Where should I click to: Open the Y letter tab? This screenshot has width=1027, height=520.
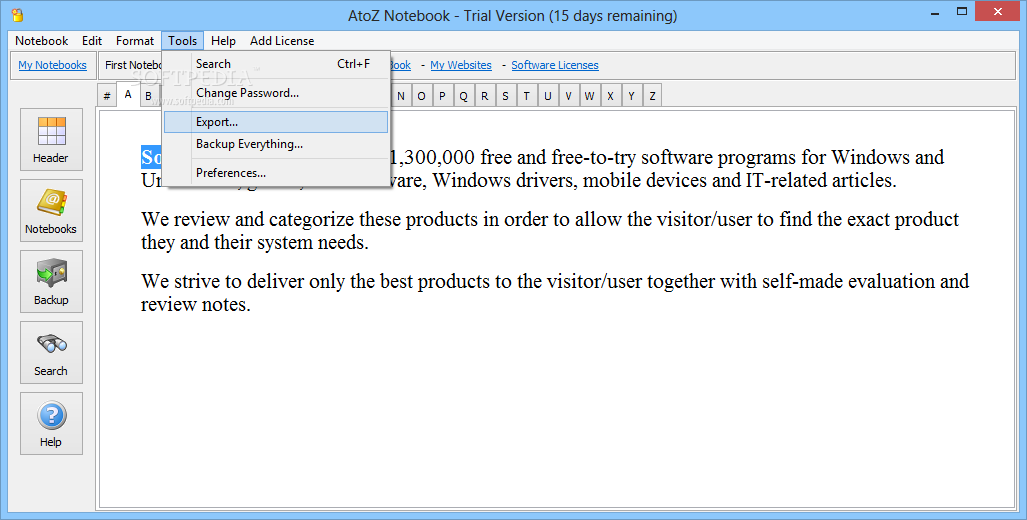pyautogui.click(x=631, y=96)
